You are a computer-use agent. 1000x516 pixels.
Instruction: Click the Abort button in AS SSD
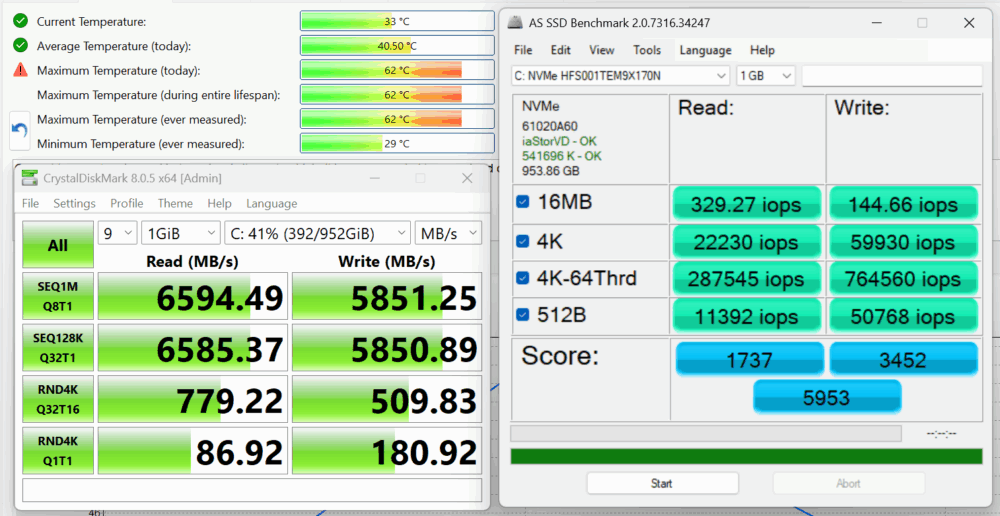848,483
